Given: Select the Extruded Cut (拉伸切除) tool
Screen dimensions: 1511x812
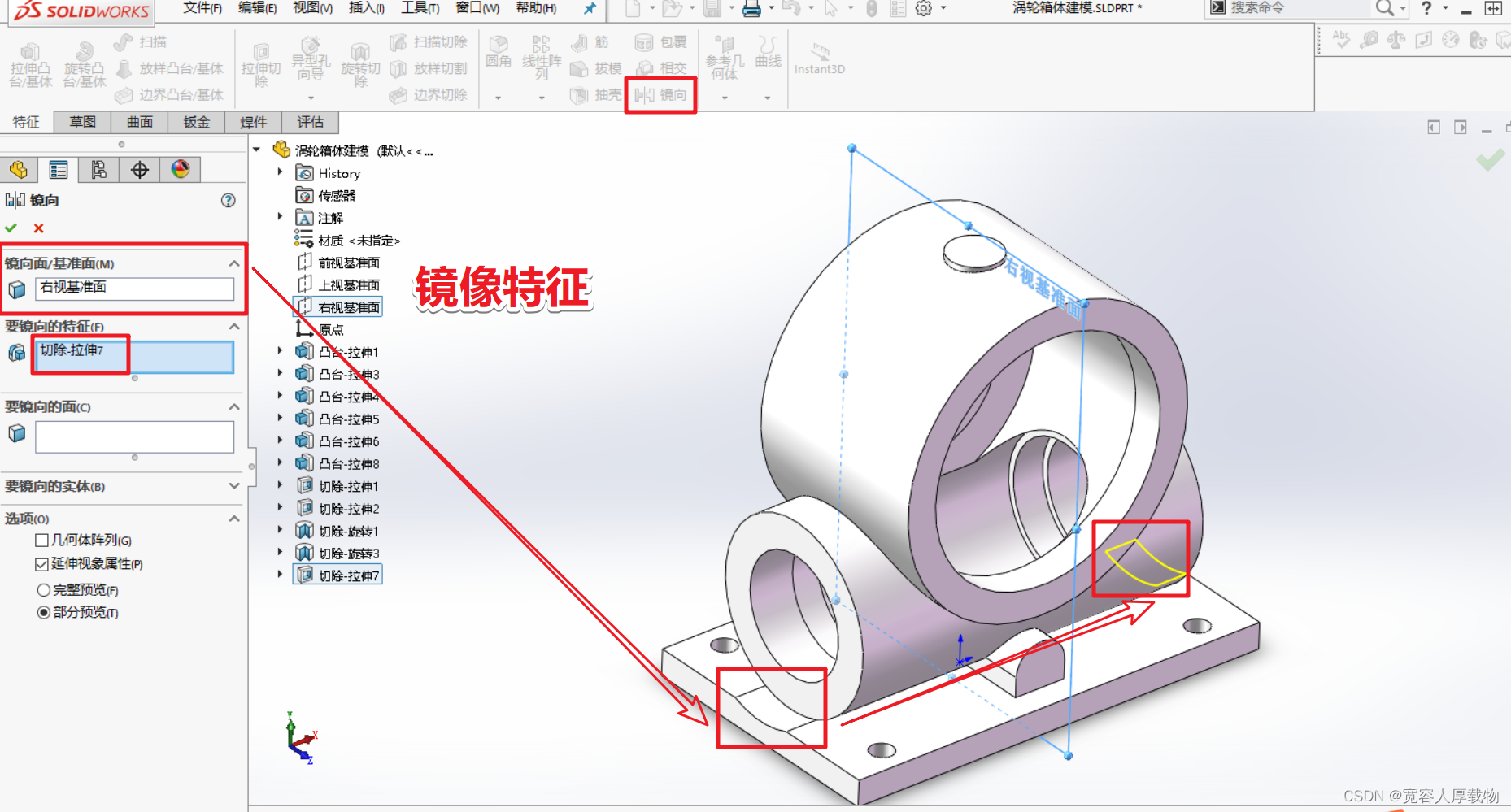Looking at the screenshot, I should tap(261, 65).
